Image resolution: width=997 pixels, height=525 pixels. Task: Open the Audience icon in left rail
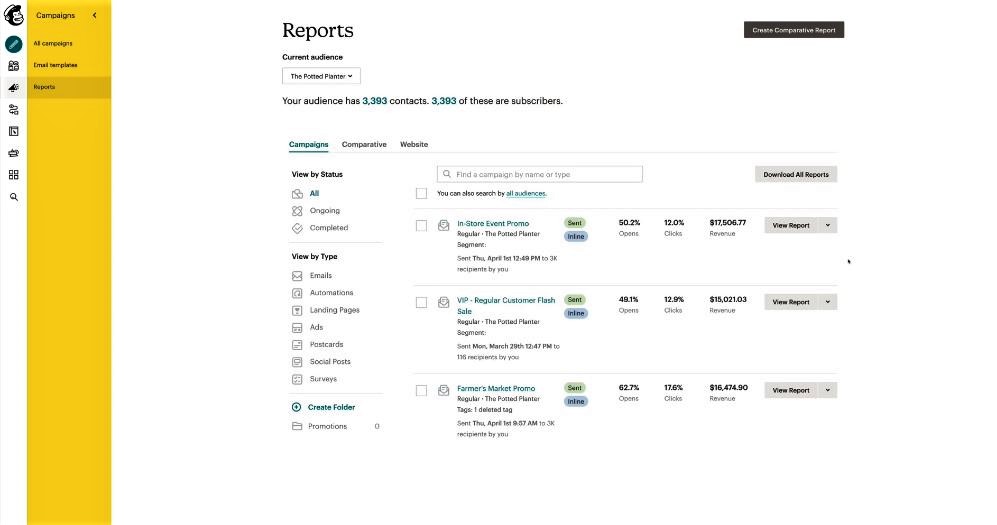13,65
